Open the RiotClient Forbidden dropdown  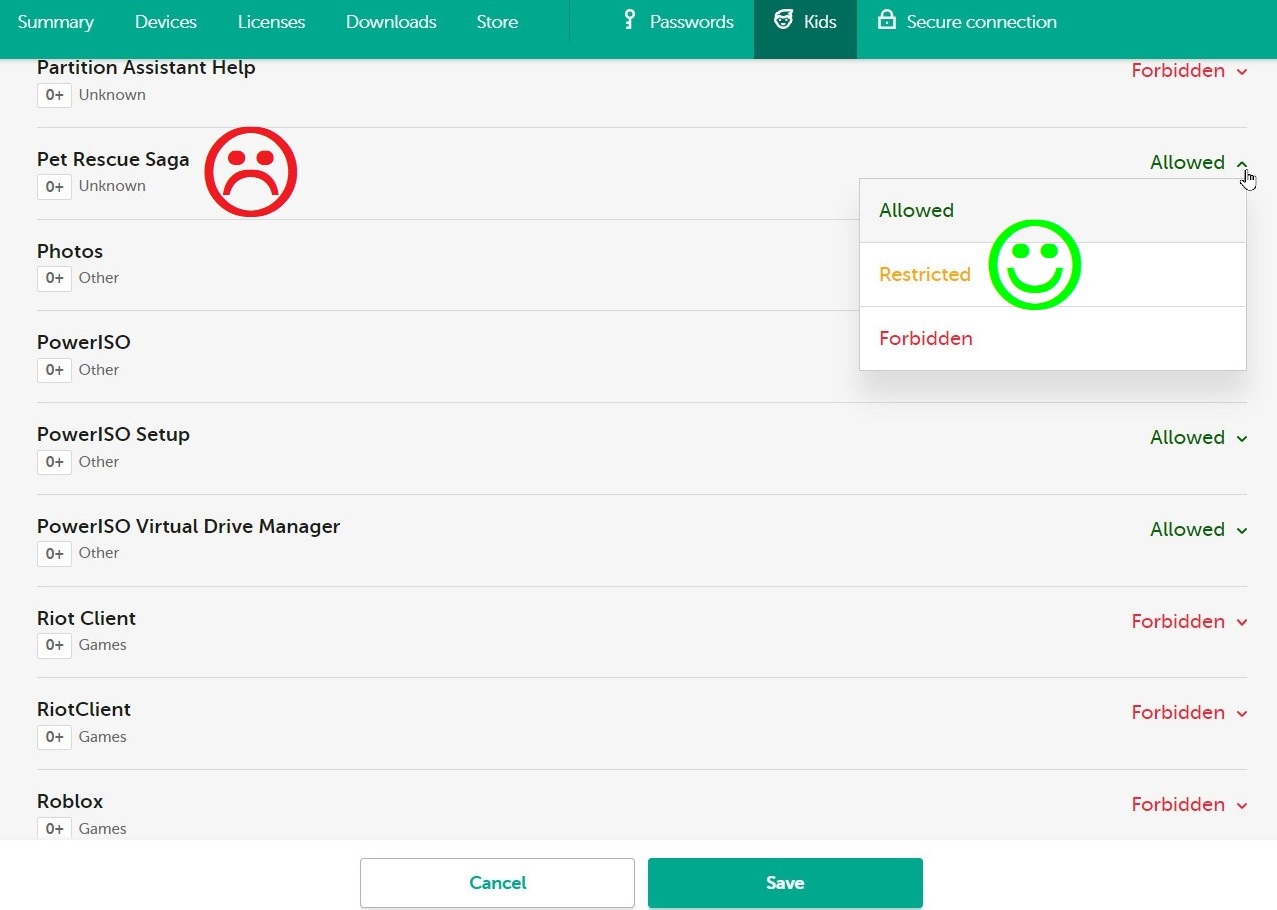[x=1189, y=713]
